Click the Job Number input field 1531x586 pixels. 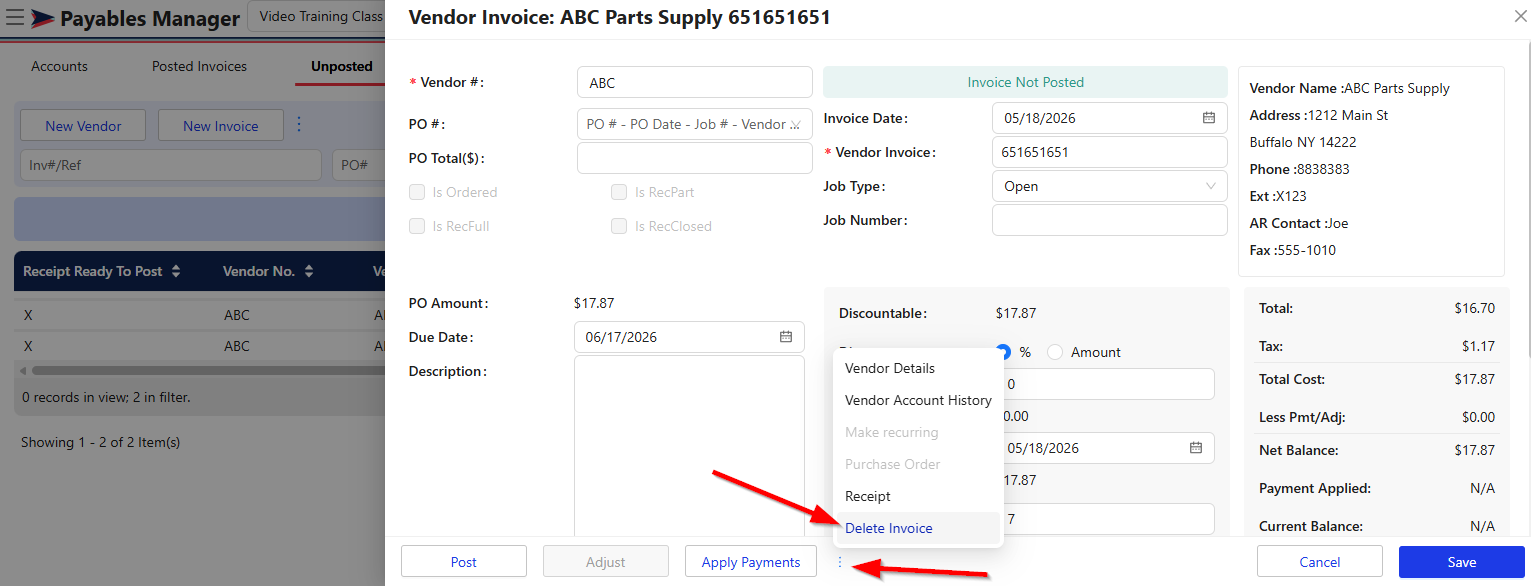tap(1110, 220)
